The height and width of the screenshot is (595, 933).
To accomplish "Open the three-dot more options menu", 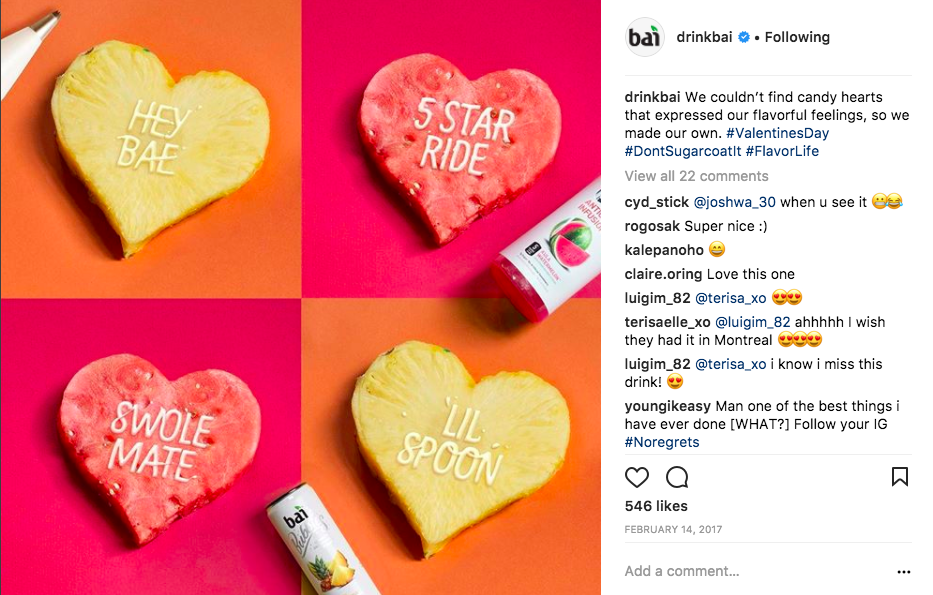I will click(904, 572).
